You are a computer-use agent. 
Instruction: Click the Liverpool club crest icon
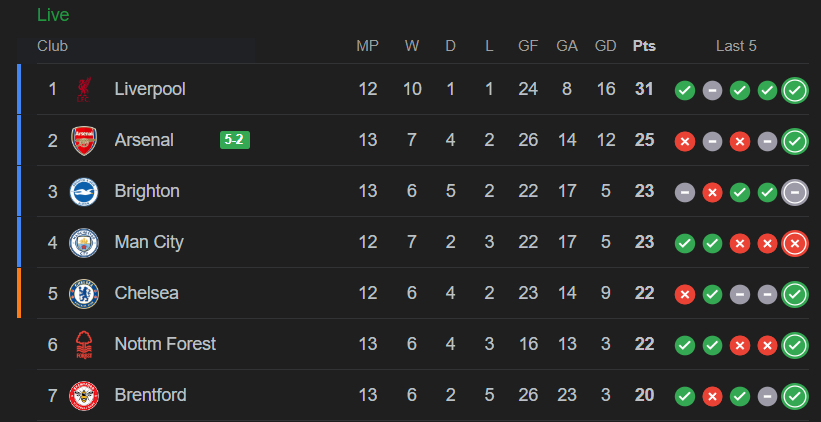pyautogui.click(x=84, y=90)
